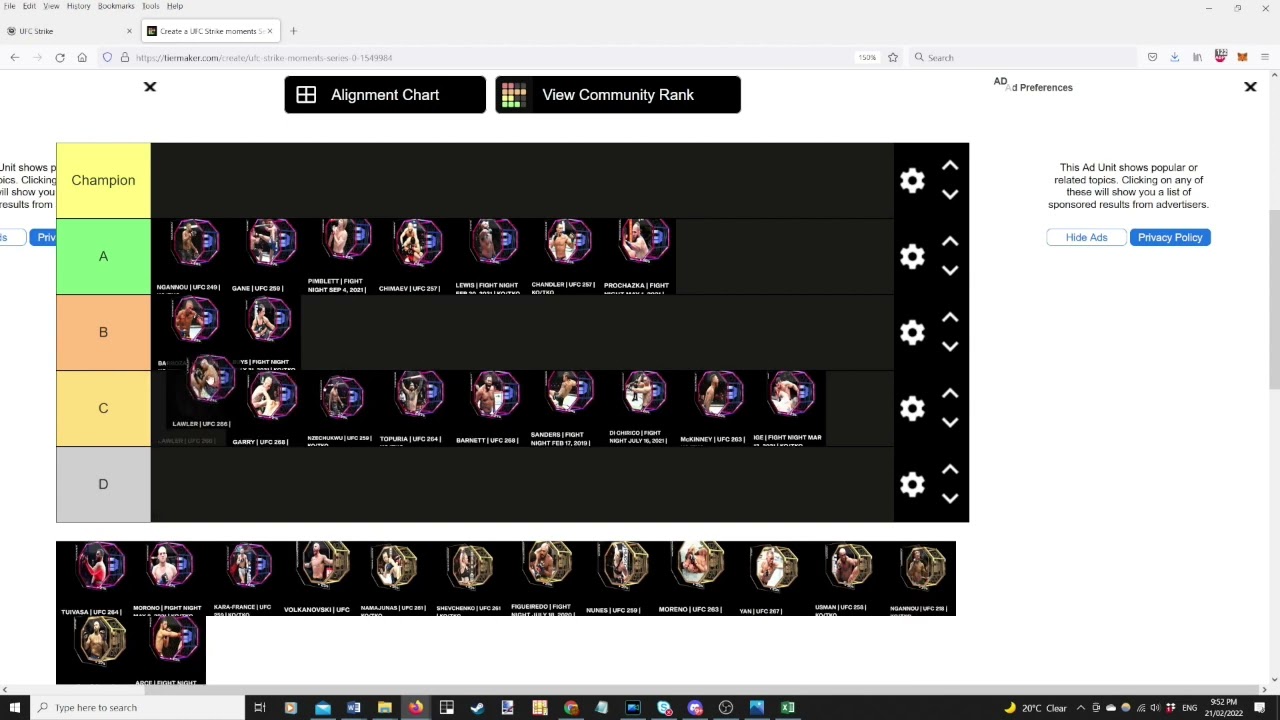
Task: Open Excel from the taskbar
Action: pos(788,708)
